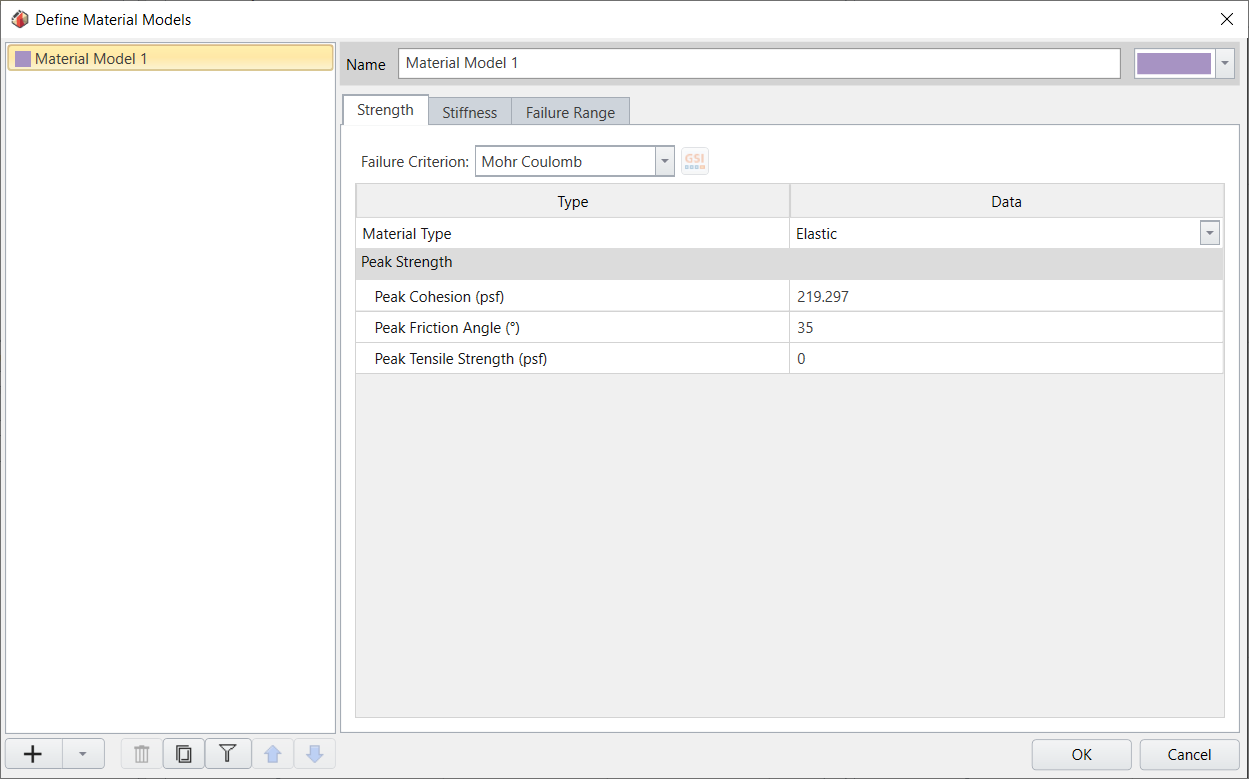The width and height of the screenshot is (1249, 779).
Task: Open the Failure Criterion dropdown
Action: (x=664, y=160)
